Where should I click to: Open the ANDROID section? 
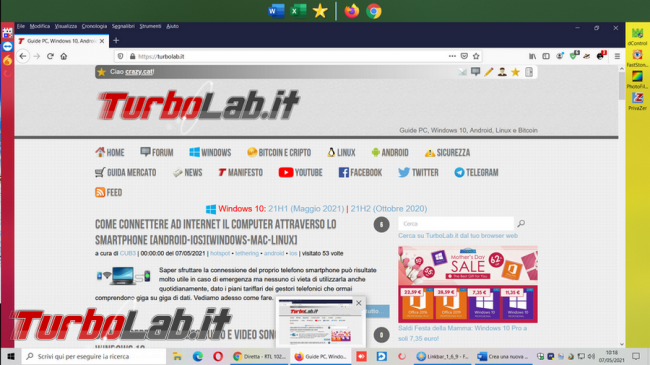tap(390, 152)
